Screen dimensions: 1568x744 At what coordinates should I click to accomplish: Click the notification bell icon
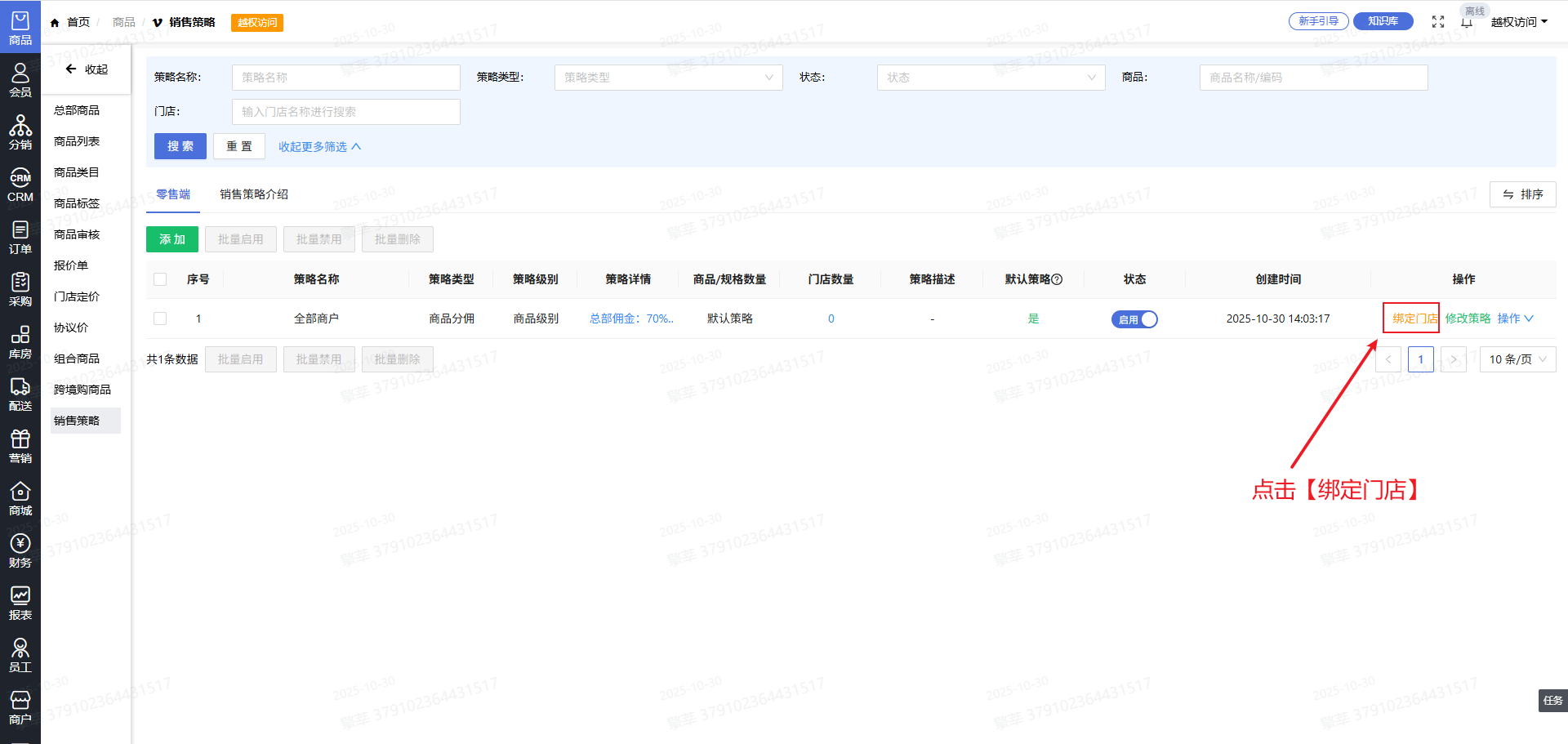click(1467, 23)
